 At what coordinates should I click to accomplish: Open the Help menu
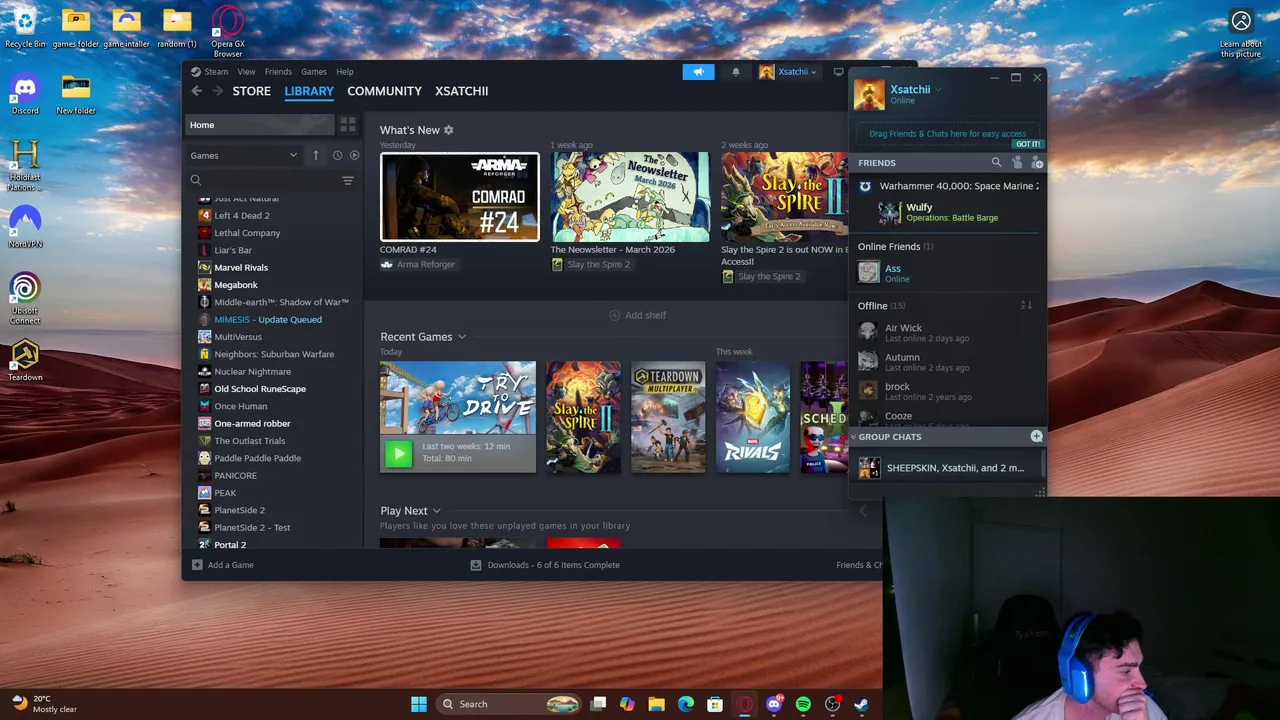point(345,72)
